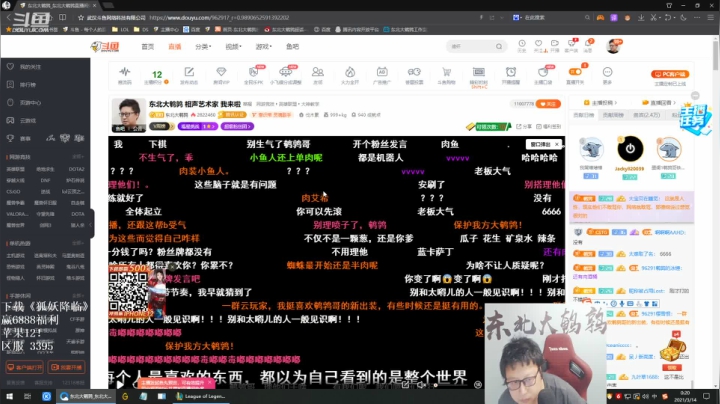Close the QR code advertisement overlay
720x404 pixels.
pos(172,266)
